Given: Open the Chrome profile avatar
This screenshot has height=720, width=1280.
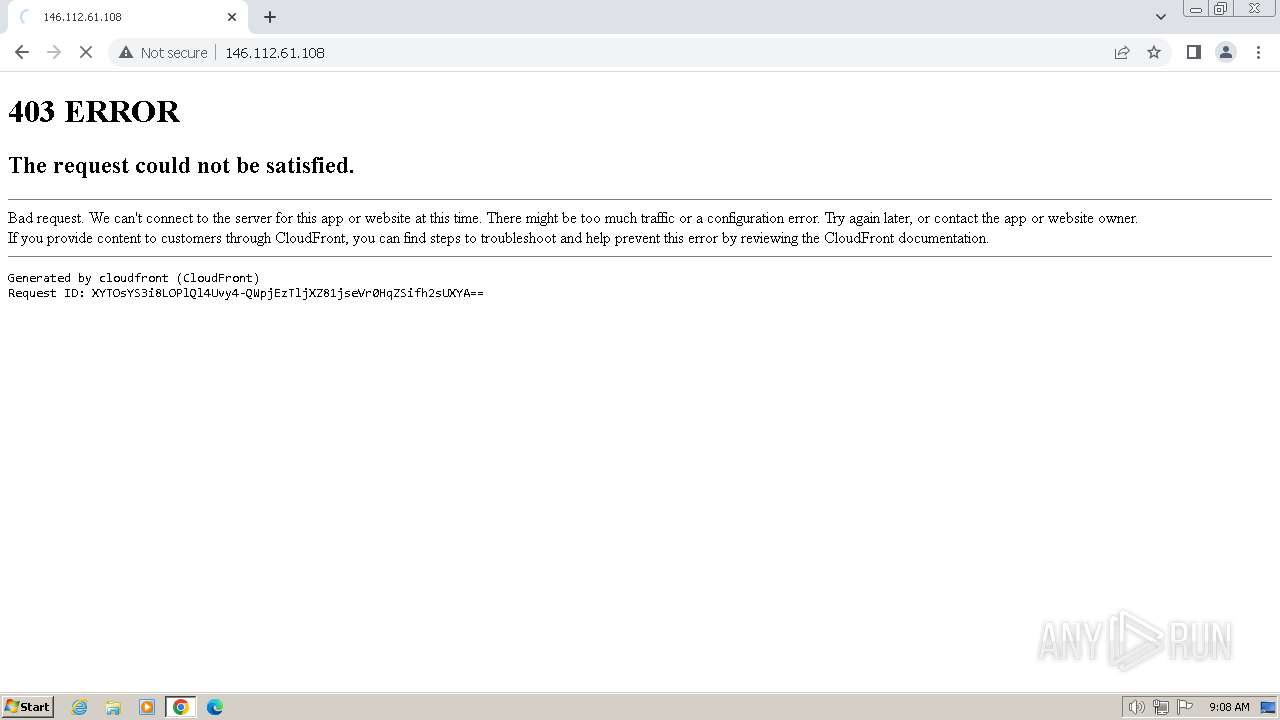Looking at the screenshot, I should pos(1225,52).
